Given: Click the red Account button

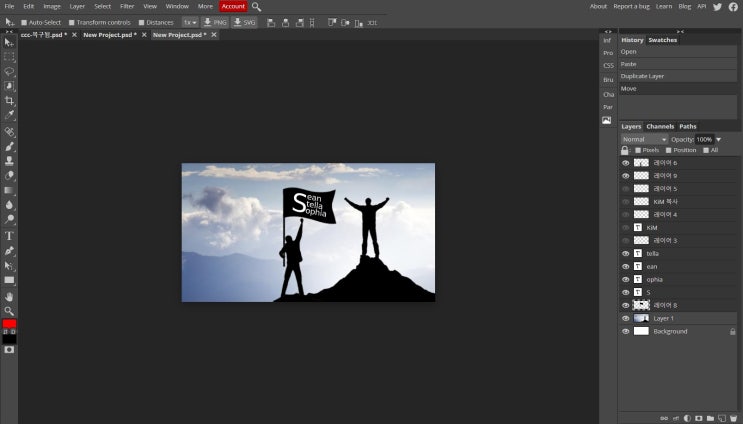Looking at the screenshot, I should click(233, 7).
